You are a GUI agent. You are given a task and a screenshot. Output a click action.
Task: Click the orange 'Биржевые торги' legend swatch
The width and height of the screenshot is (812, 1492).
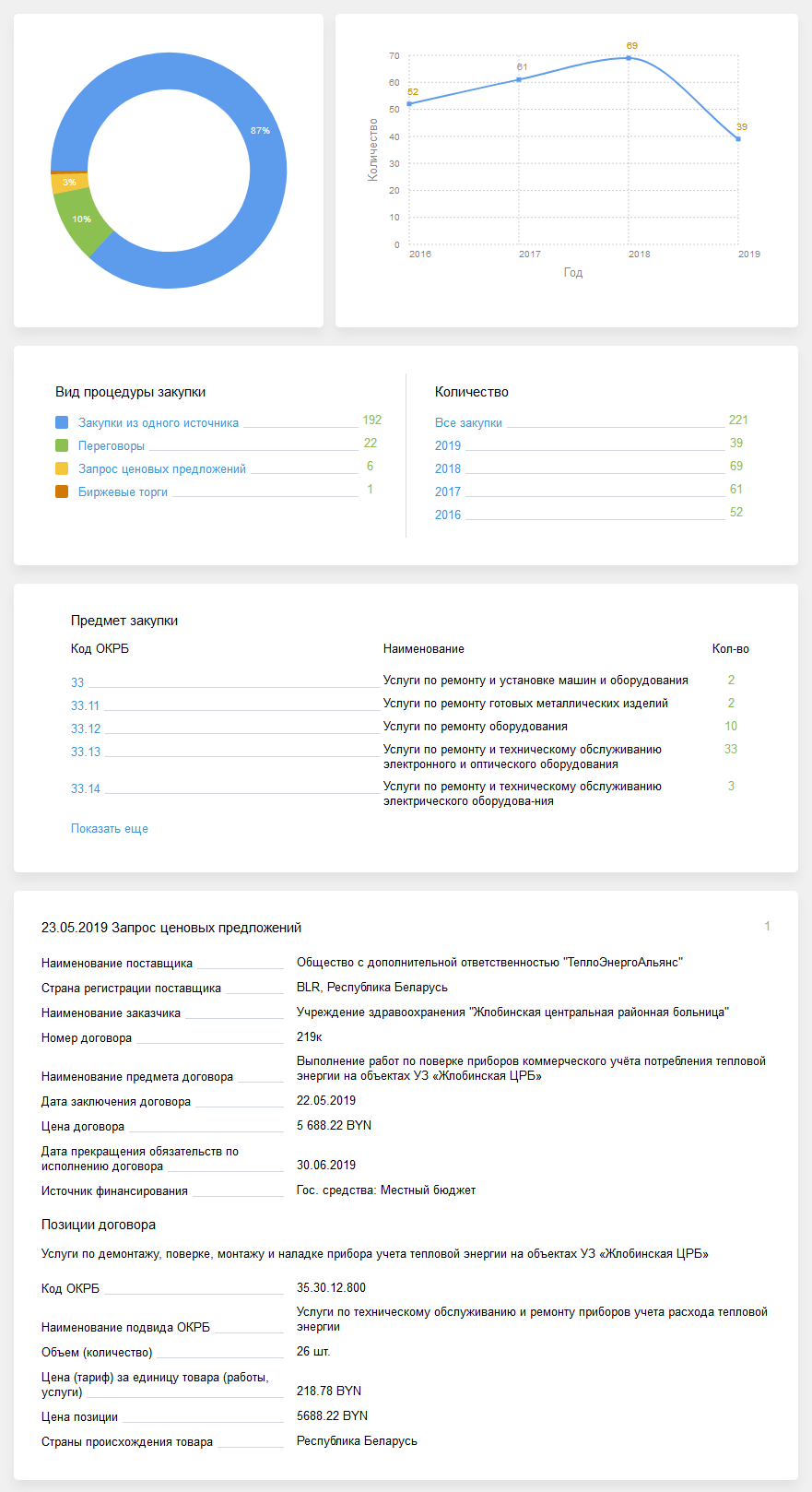(62, 491)
